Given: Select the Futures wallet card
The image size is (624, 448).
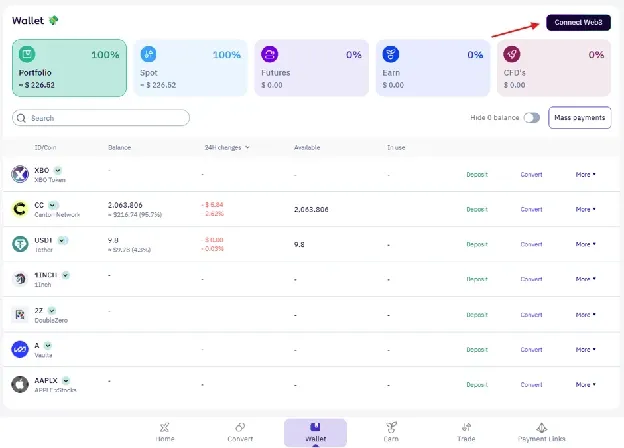Looking at the screenshot, I should (312, 68).
